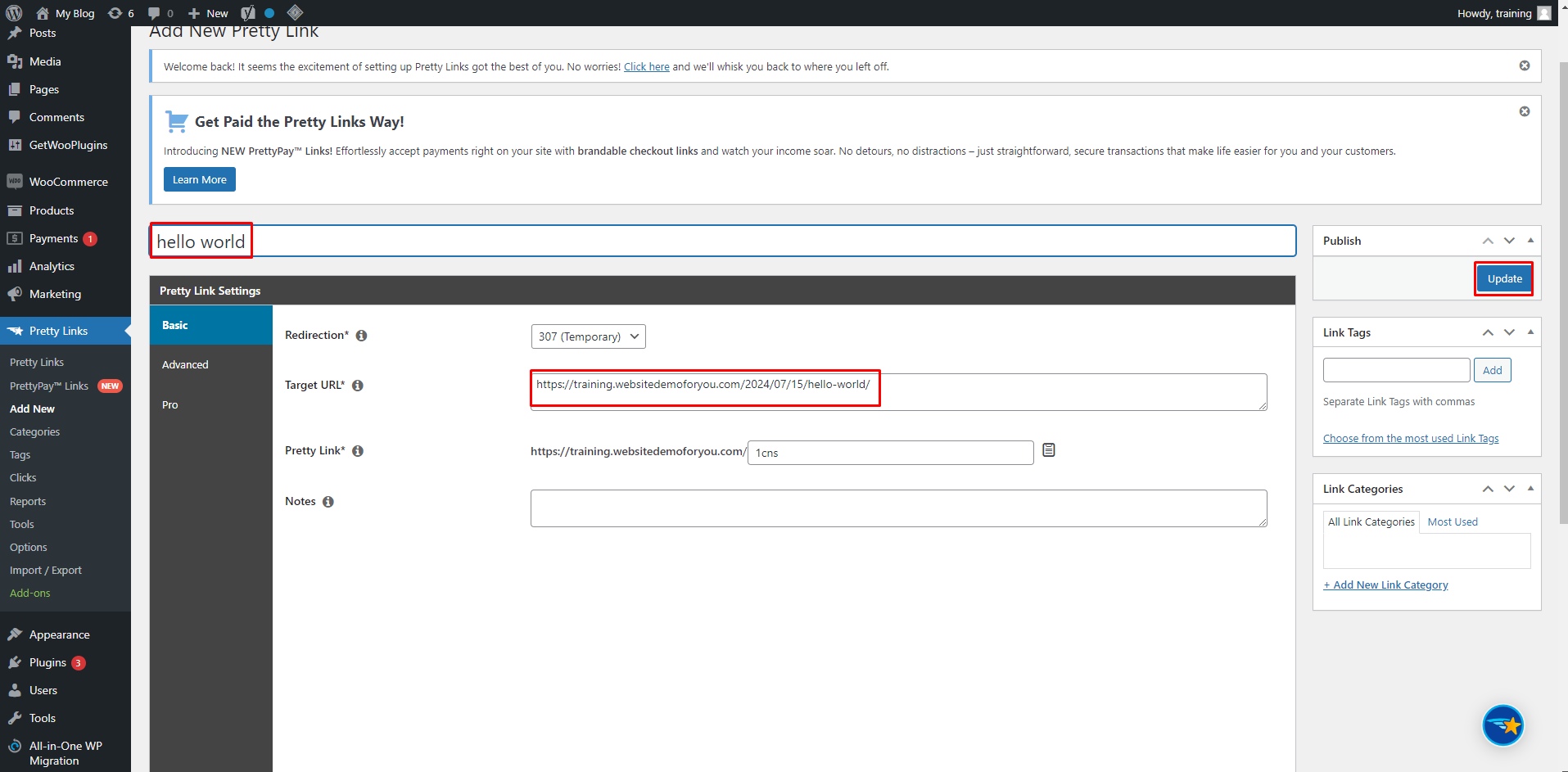Copy pretty link with clipboard icon
1568x772 pixels.
tap(1049, 450)
